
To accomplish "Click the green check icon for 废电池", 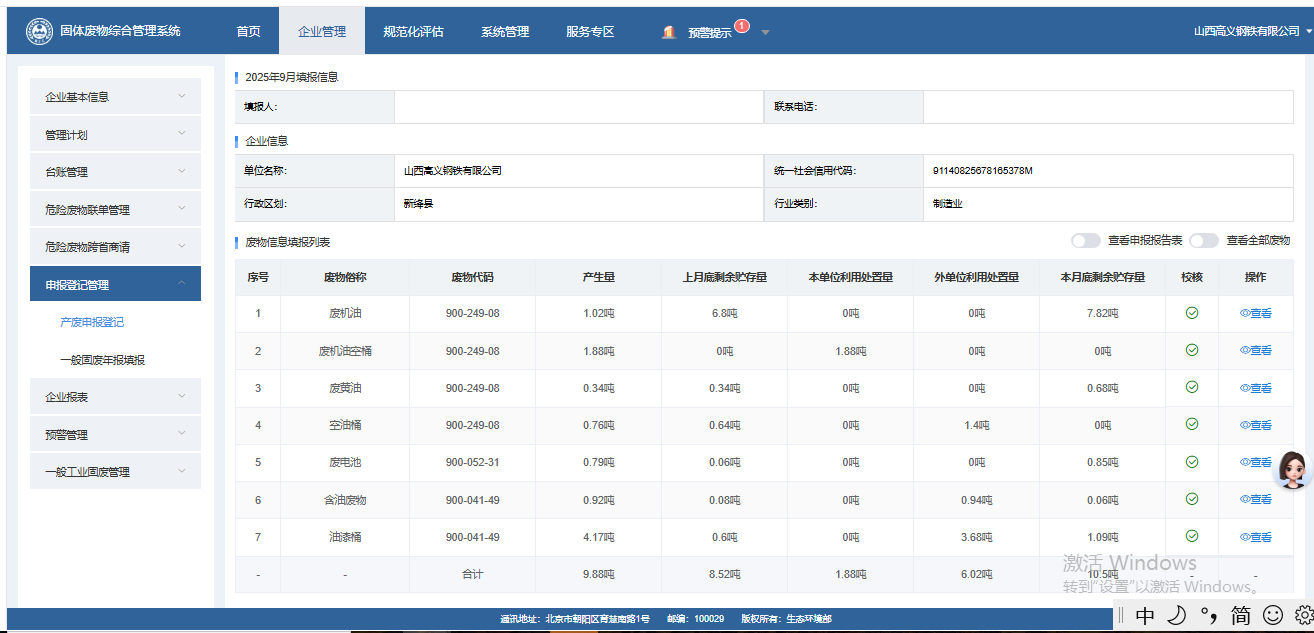I will (1192, 462).
